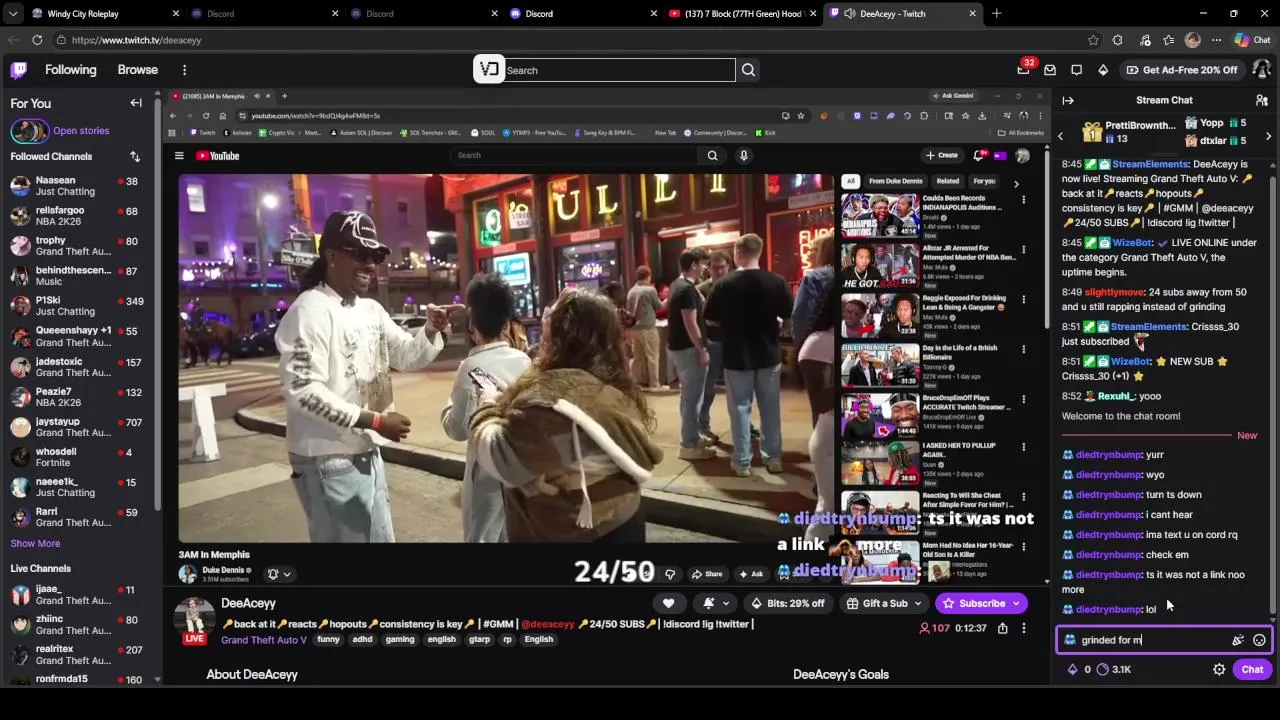Click DeeAceyy channel avatar

click(194, 620)
